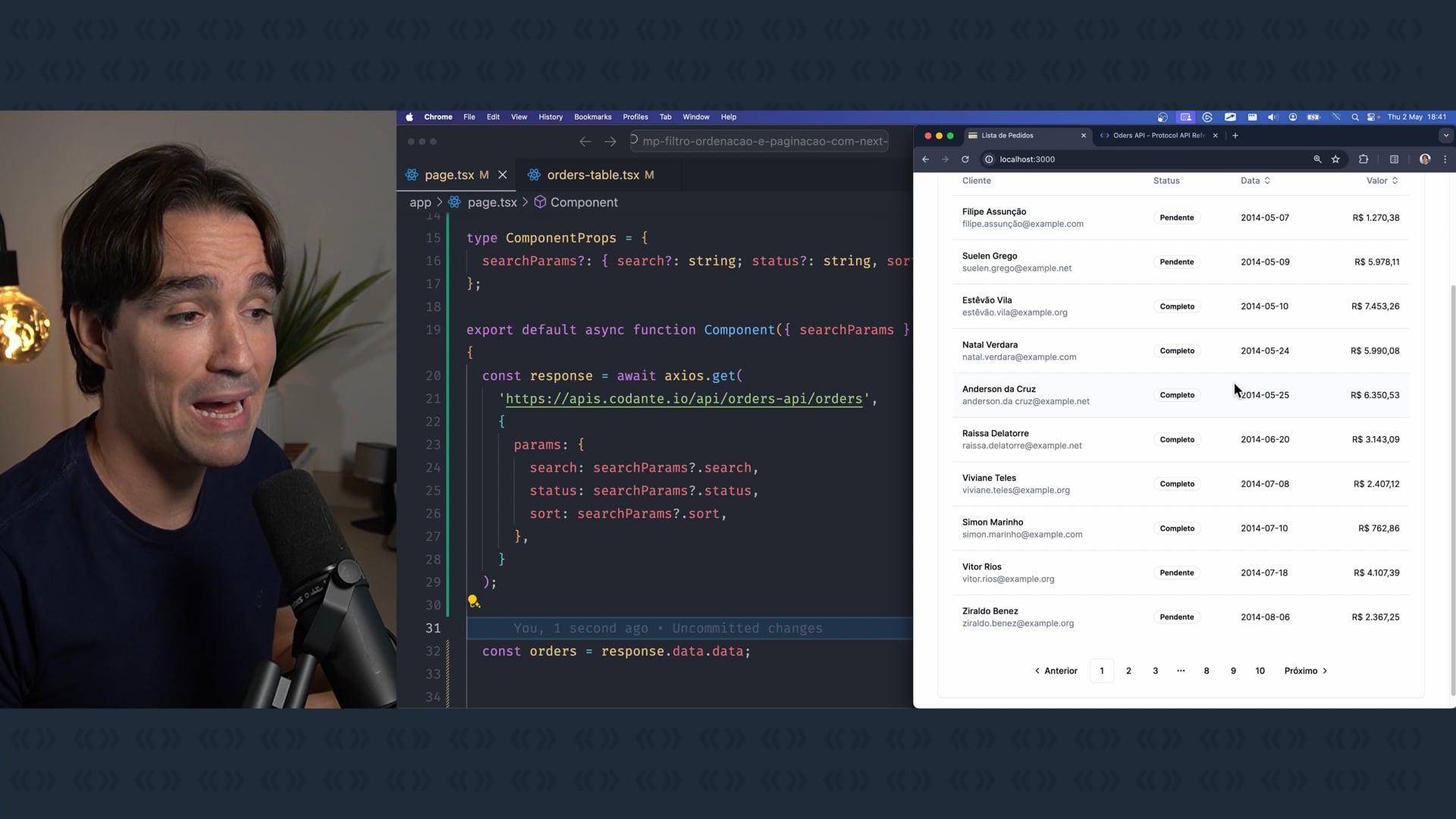The width and height of the screenshot is (1456, 819).
Task: Sort the table by the Data column
Action: coord(1255,180)
